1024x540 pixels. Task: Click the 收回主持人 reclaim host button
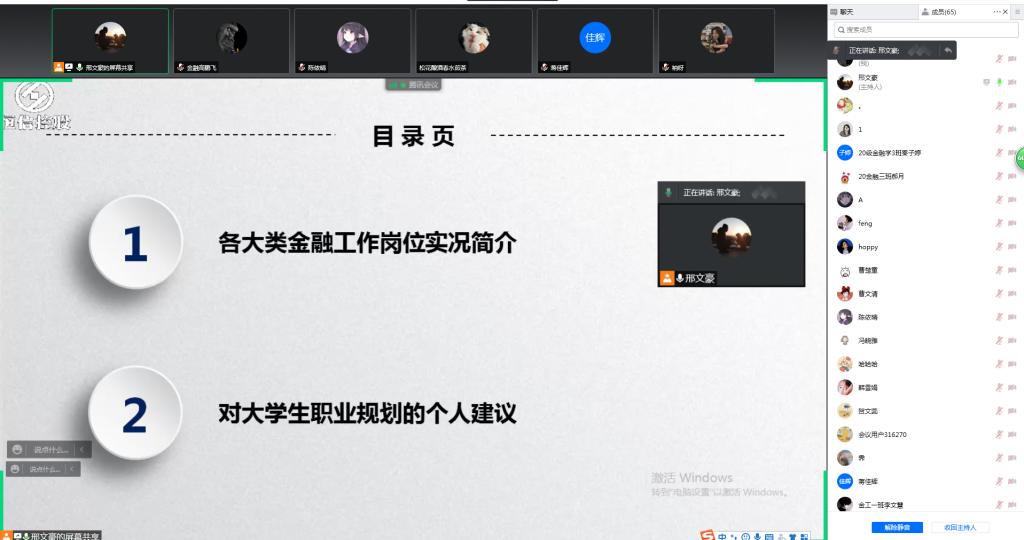click(x=960, y=526)
